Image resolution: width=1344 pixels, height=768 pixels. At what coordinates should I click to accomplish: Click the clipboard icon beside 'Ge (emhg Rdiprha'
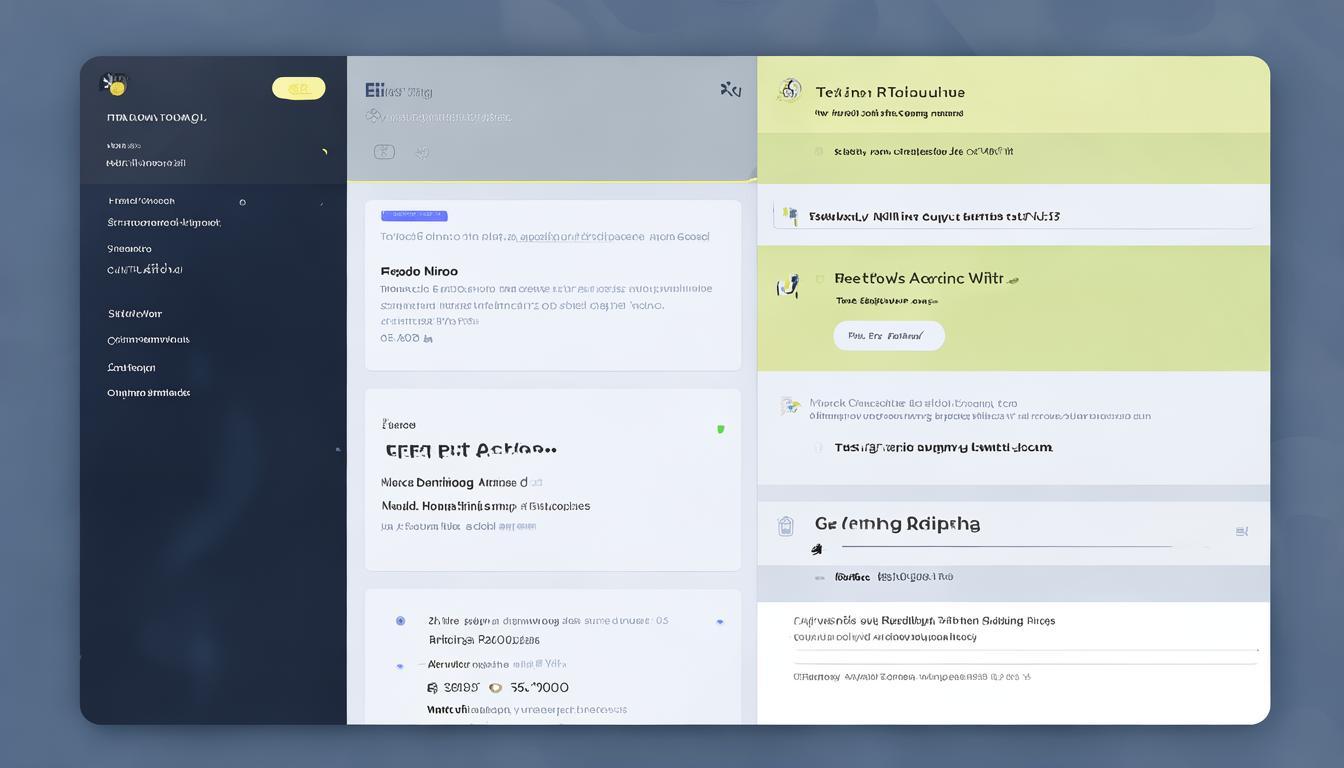pos(786,525)
